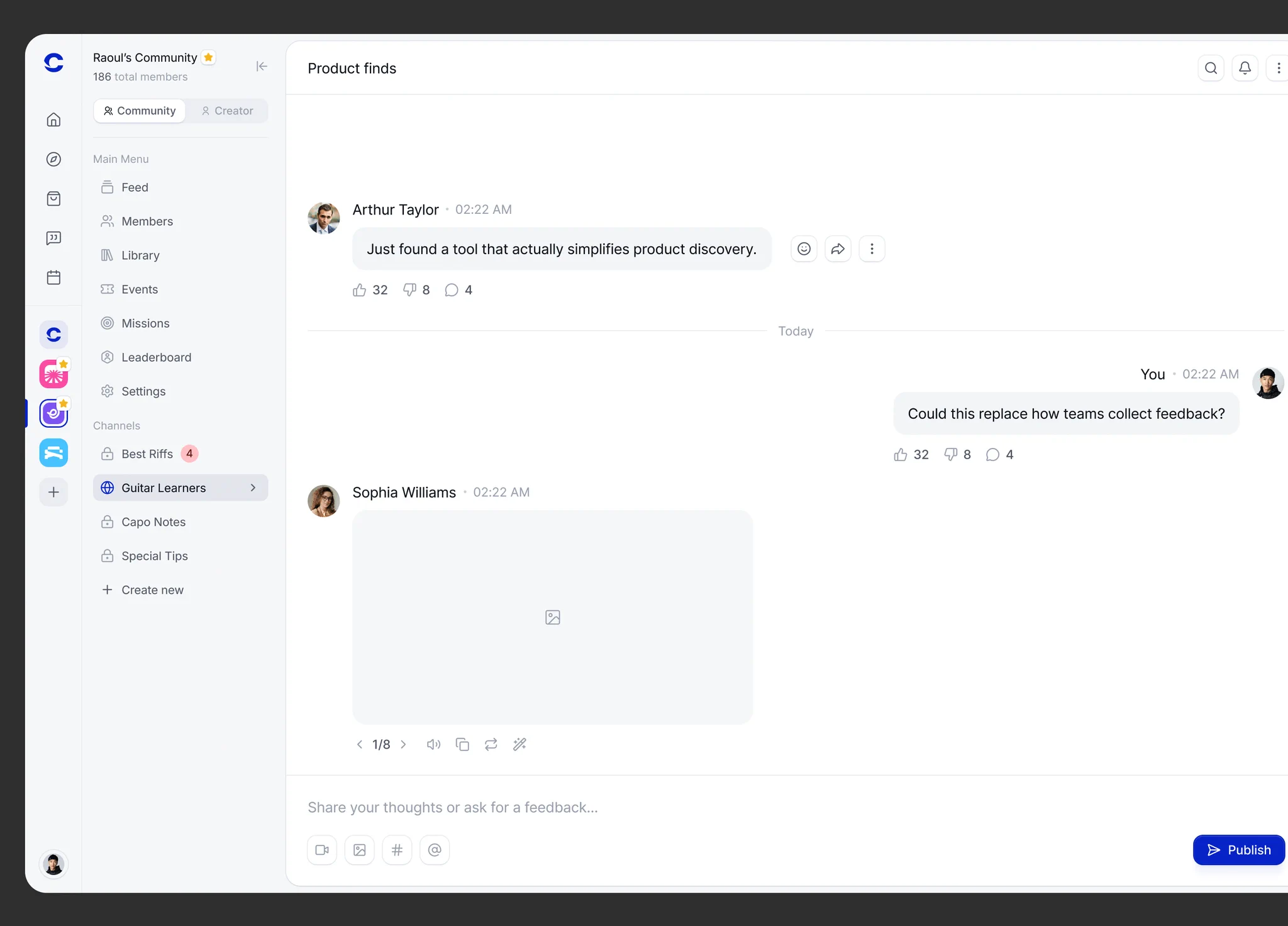The image size is (1288, 926).
Task: Open the quote message icon in rail
Action: tap(53, 238)
